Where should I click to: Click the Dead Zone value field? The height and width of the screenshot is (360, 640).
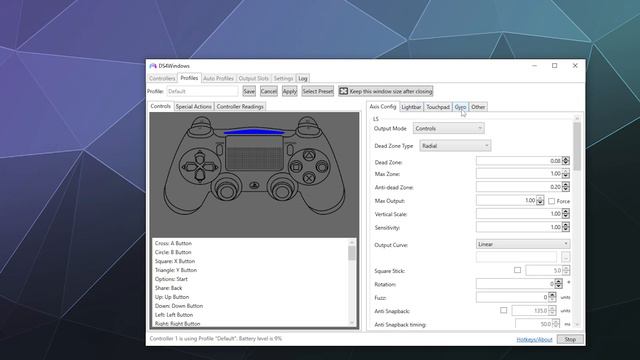pos(519,161)
